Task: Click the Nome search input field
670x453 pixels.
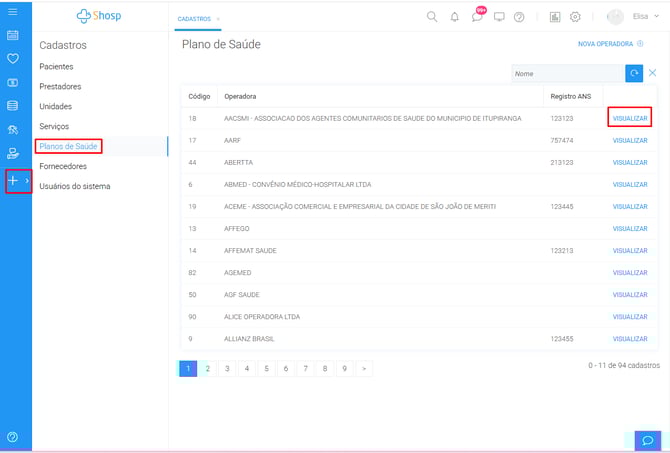Action: pos(566,73)
